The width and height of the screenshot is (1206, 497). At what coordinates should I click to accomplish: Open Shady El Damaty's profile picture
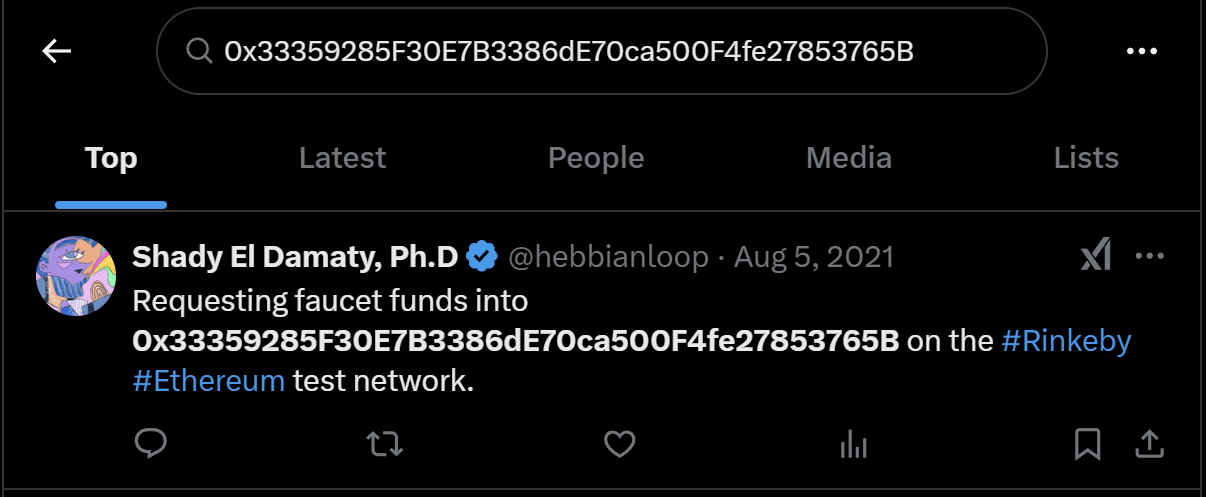(x=76, y=276)
